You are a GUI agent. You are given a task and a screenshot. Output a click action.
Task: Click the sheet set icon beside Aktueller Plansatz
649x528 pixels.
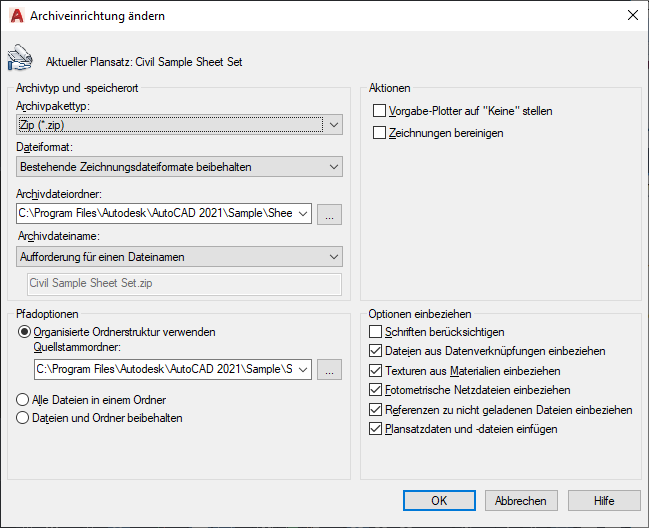pos(19,59)
